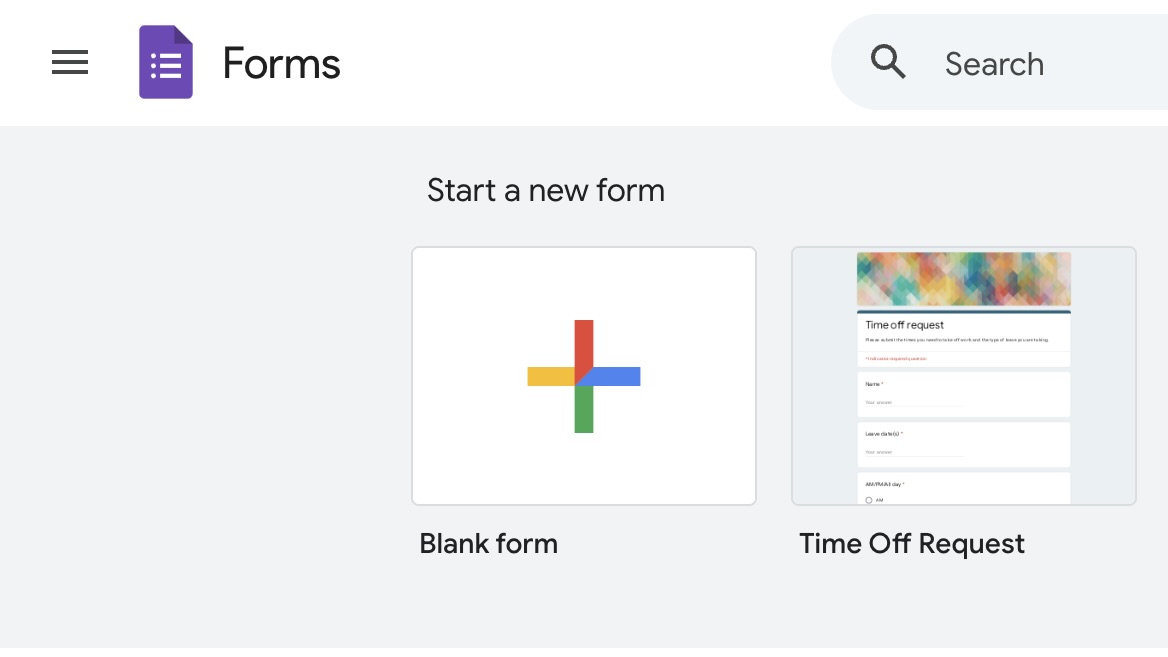
Task: Select the AM radio button in preview
Action: [868, 499]
